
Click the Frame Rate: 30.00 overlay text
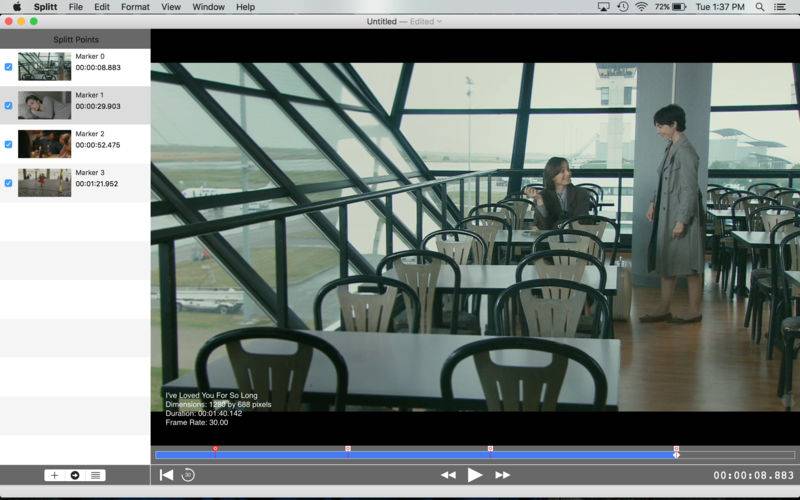(196, 422)
